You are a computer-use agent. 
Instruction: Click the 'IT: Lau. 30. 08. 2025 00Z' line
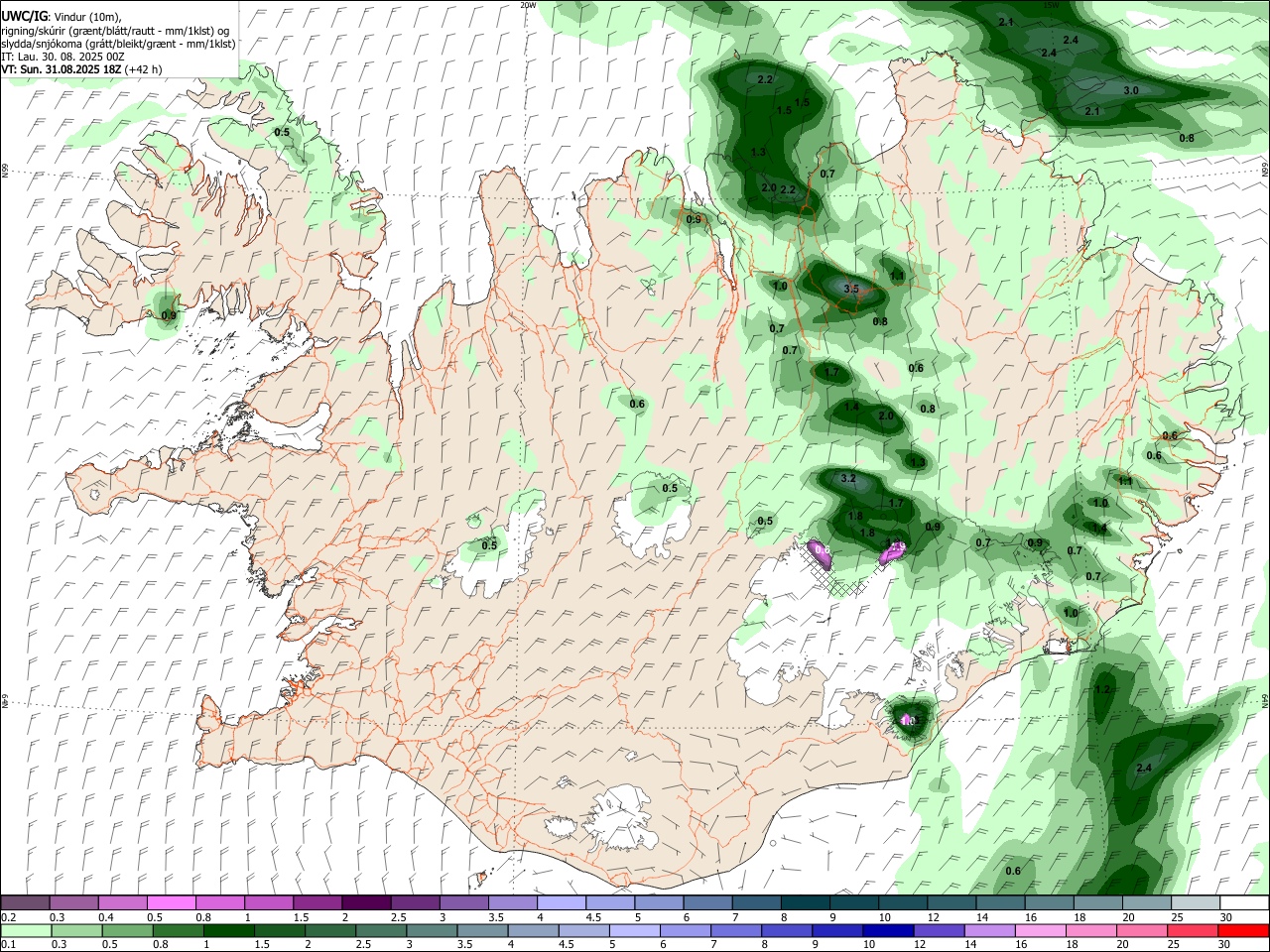click(x=62, y=57)
